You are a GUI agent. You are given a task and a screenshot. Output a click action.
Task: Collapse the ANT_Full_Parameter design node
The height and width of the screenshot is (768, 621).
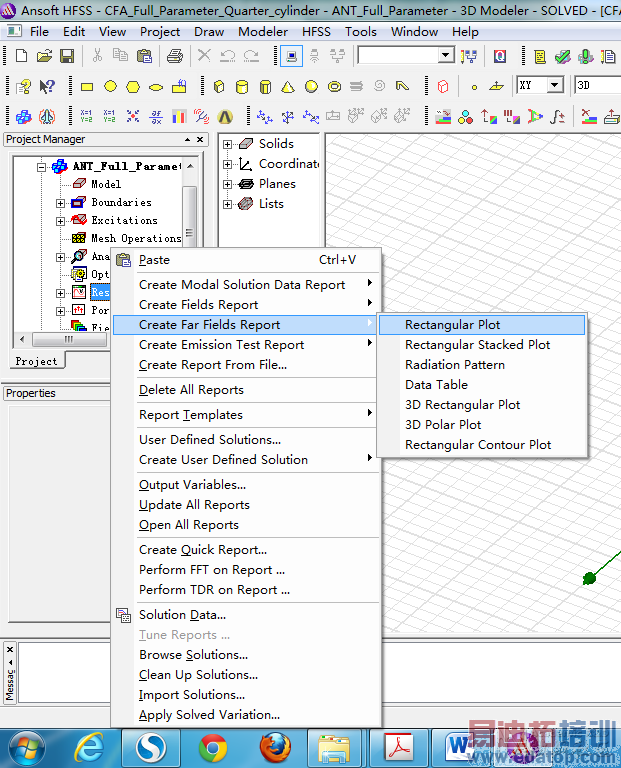tap(42, 166)
